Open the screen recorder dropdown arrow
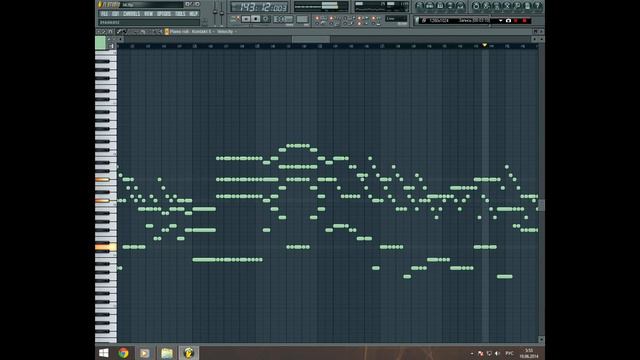The width and height of the screenshot is (640, 360). pyautogui.click(x=501, y=20)
